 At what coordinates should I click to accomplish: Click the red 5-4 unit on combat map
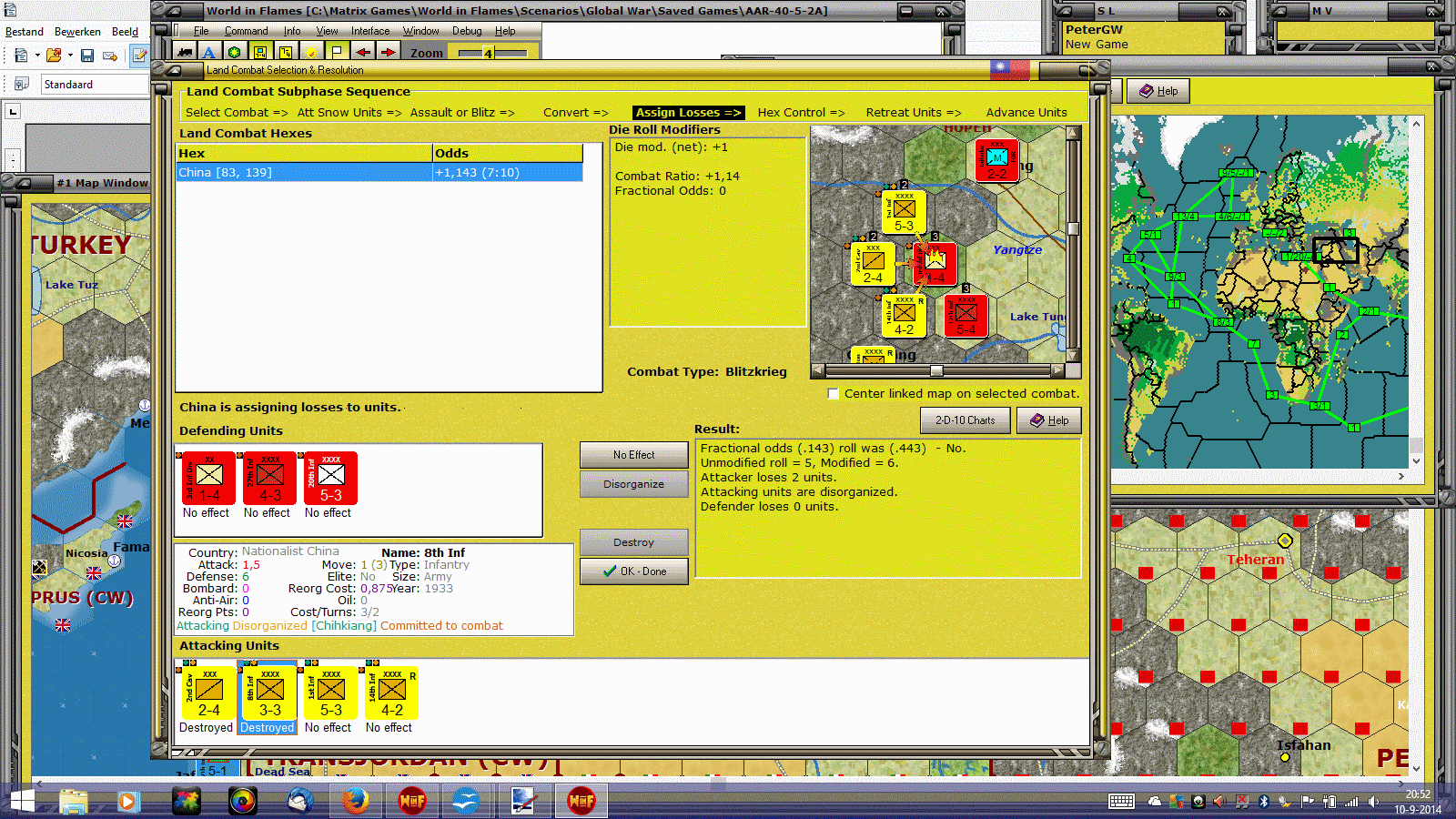pos(966,316)
